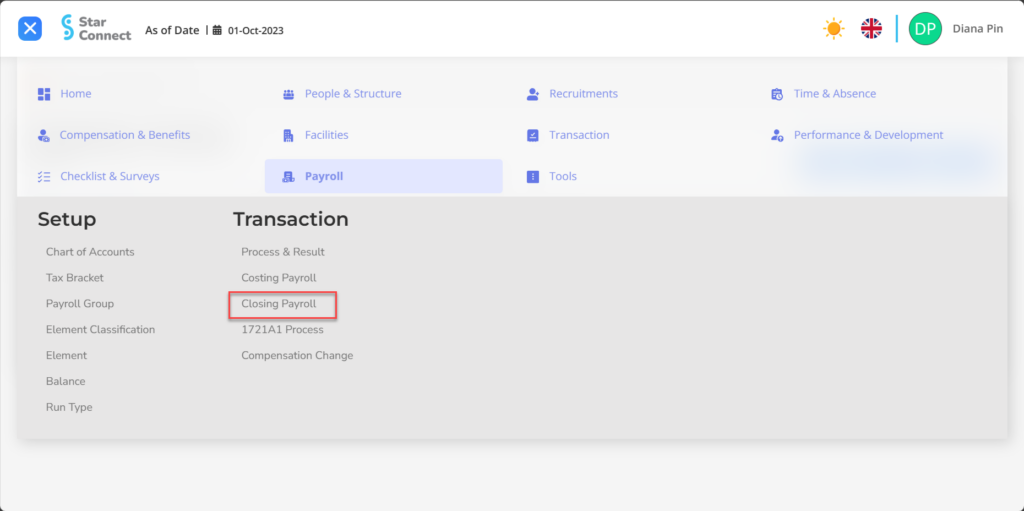Open the Tax Bracket setup page
1024x511 pixels.
click(x=74, y=278)
